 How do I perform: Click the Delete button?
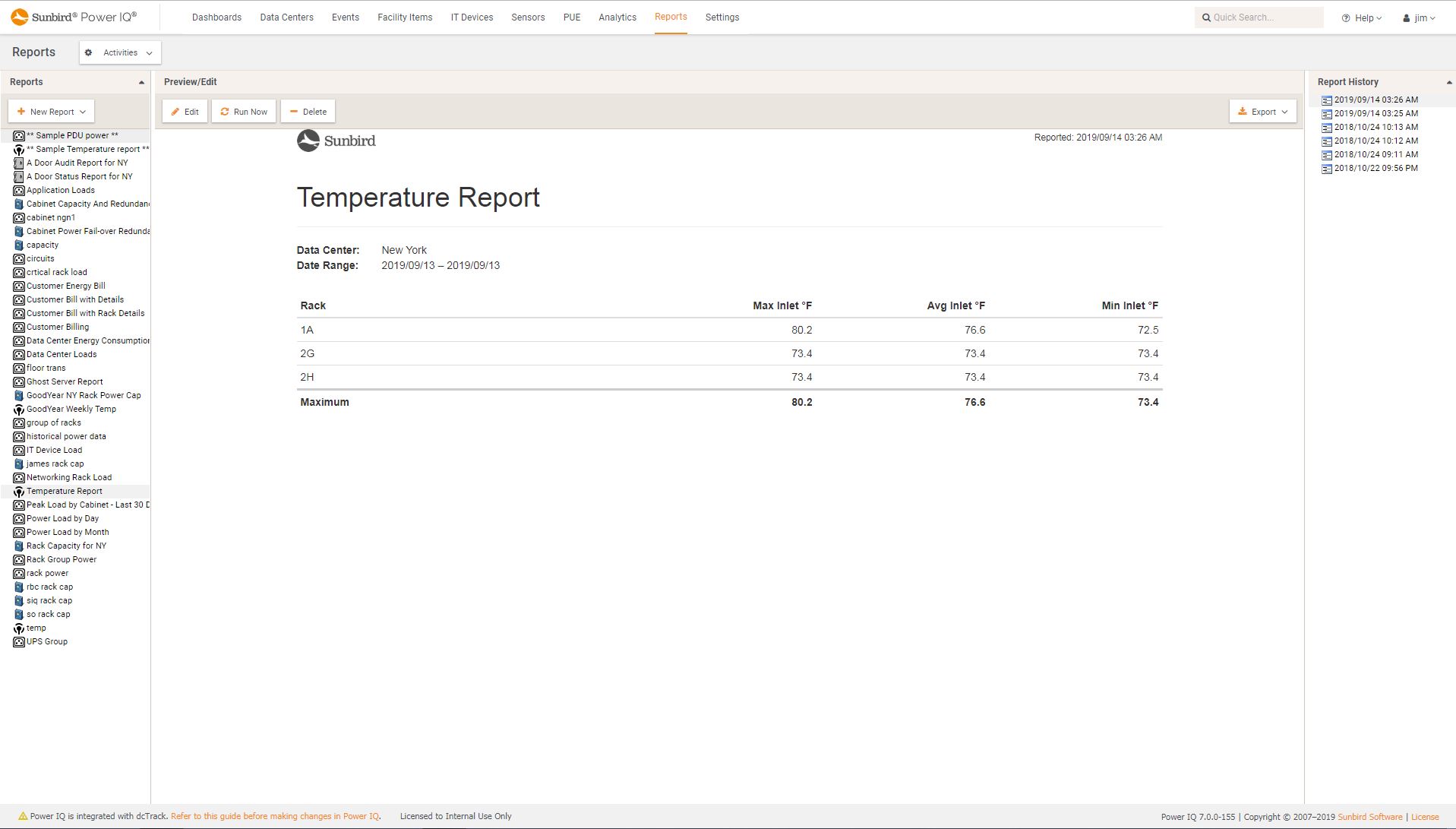click(x=308, y=111)
